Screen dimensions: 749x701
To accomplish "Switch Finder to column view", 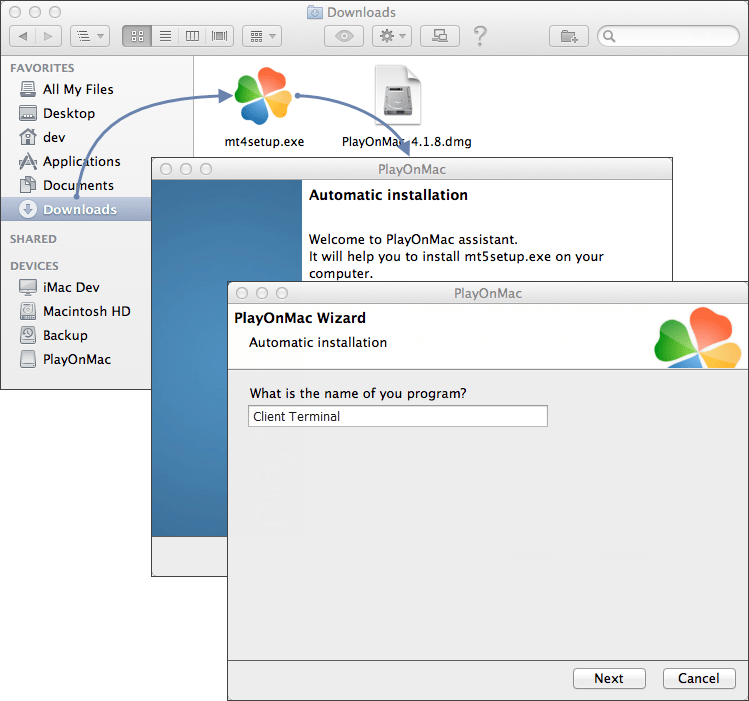I will tap(192, 36).
